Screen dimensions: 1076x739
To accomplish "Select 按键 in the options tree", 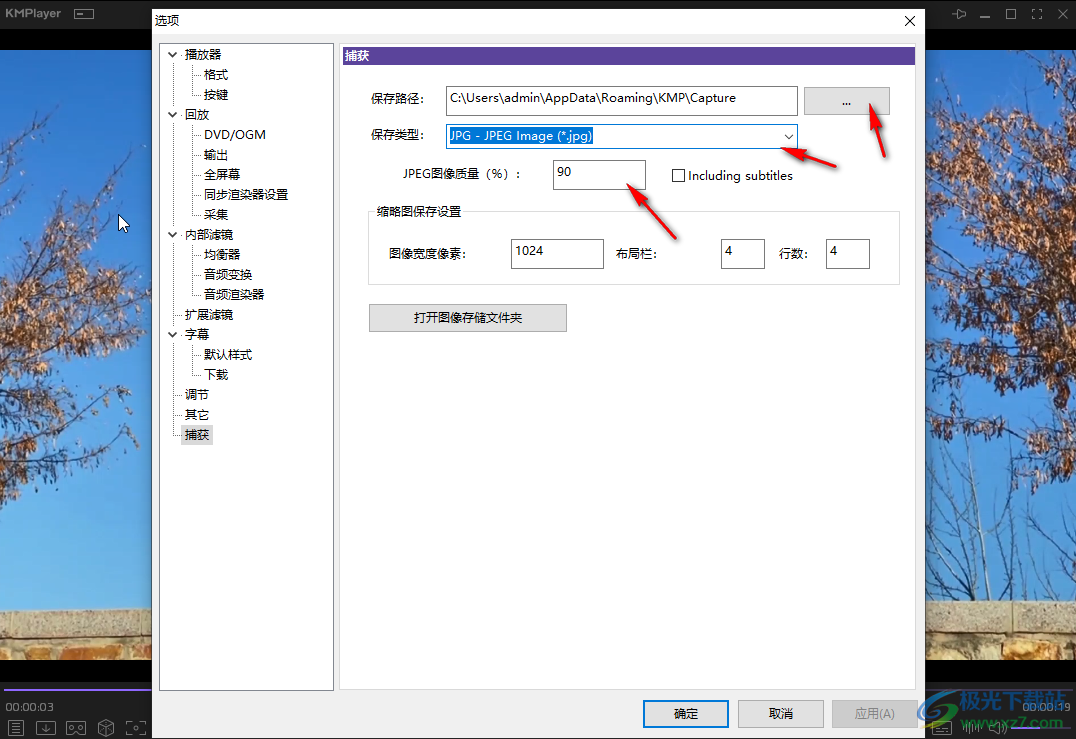I will [x=215, y=95].
